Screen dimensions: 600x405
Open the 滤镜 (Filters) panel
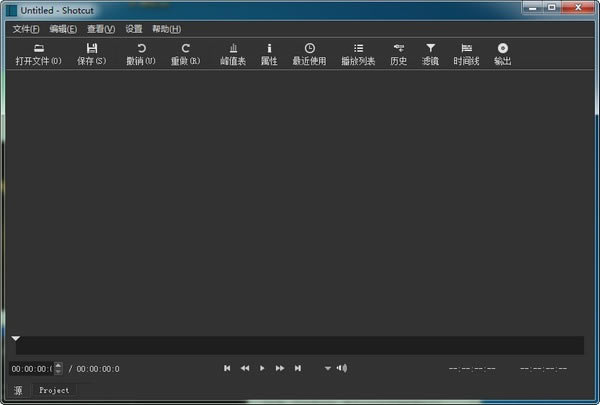pyautogui.click(x=430, y=54)
